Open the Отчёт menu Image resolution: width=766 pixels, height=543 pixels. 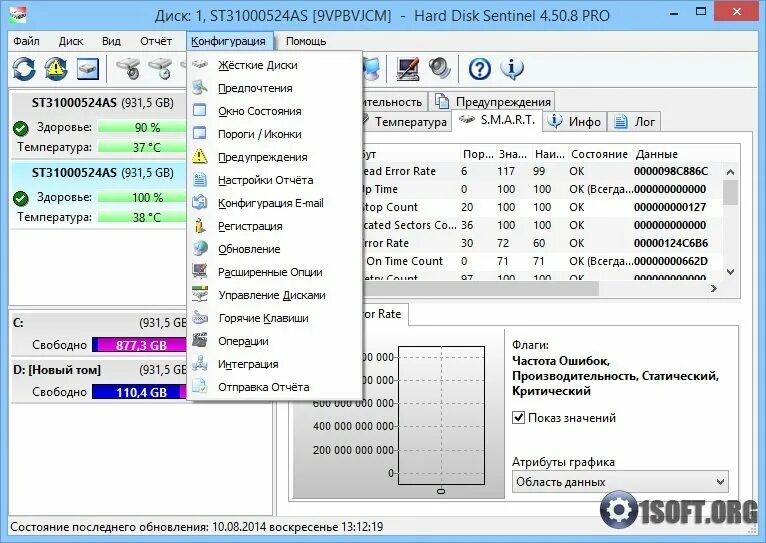(156, 41)
